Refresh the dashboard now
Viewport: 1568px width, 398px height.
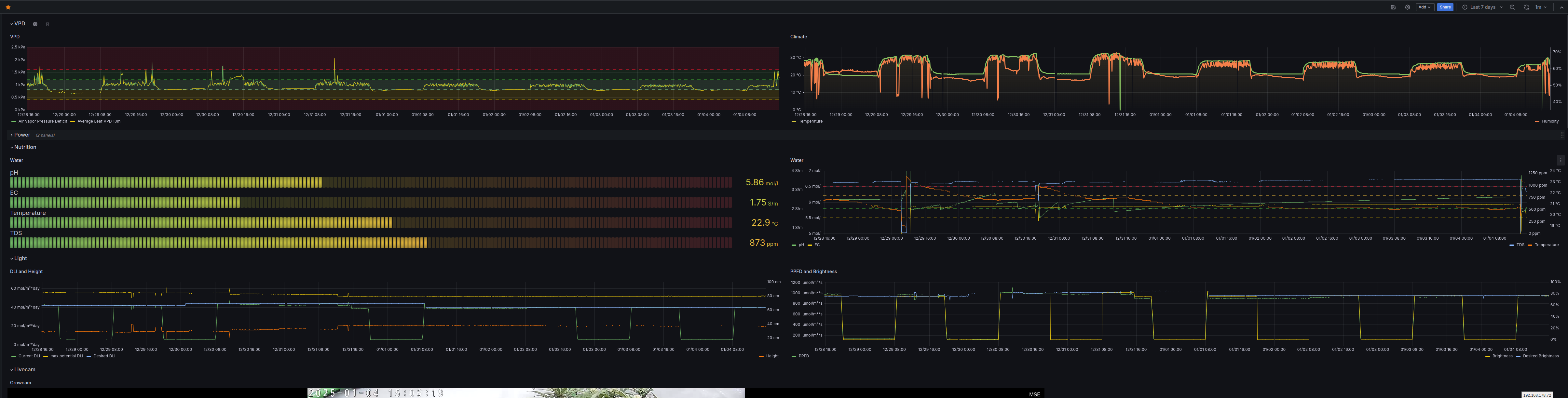click(x=1526, y=7)
